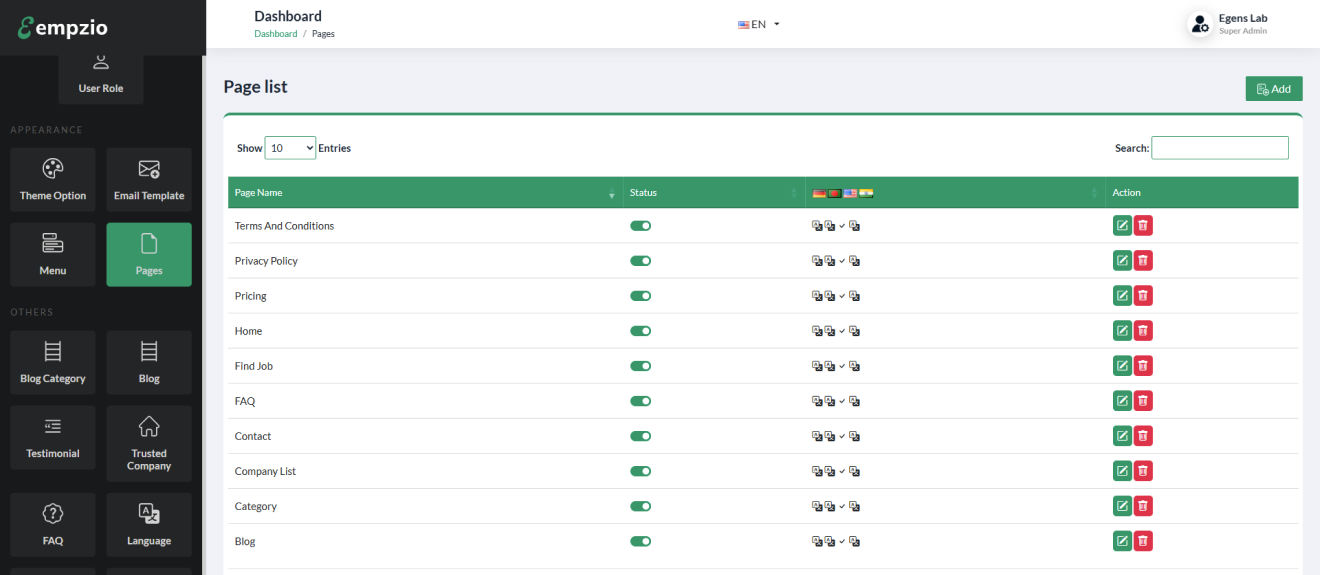
Task: Open the Show entries count dropdown
Action: tap(290, 148)
